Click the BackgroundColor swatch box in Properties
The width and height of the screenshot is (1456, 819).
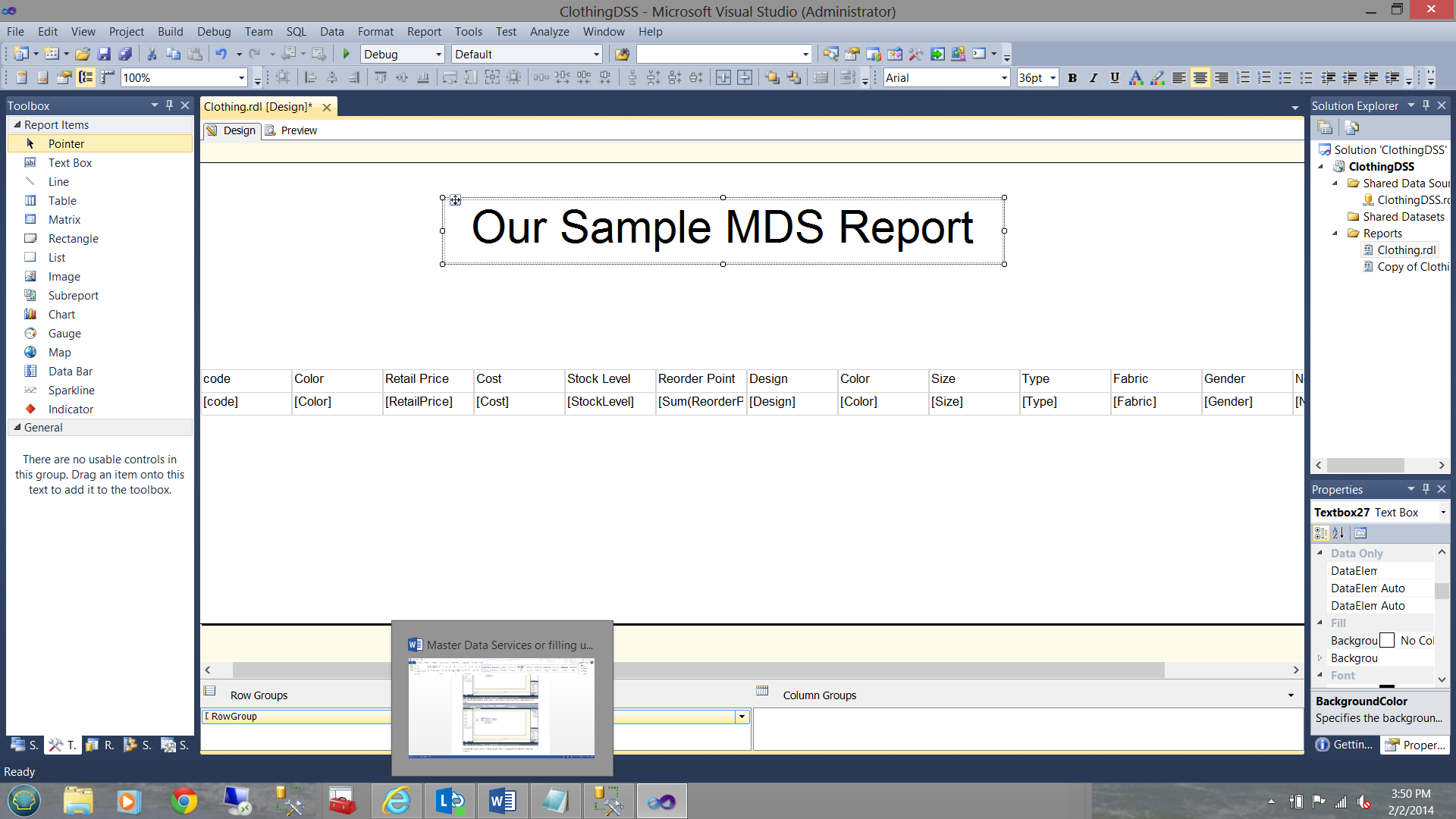(1387, 641)
